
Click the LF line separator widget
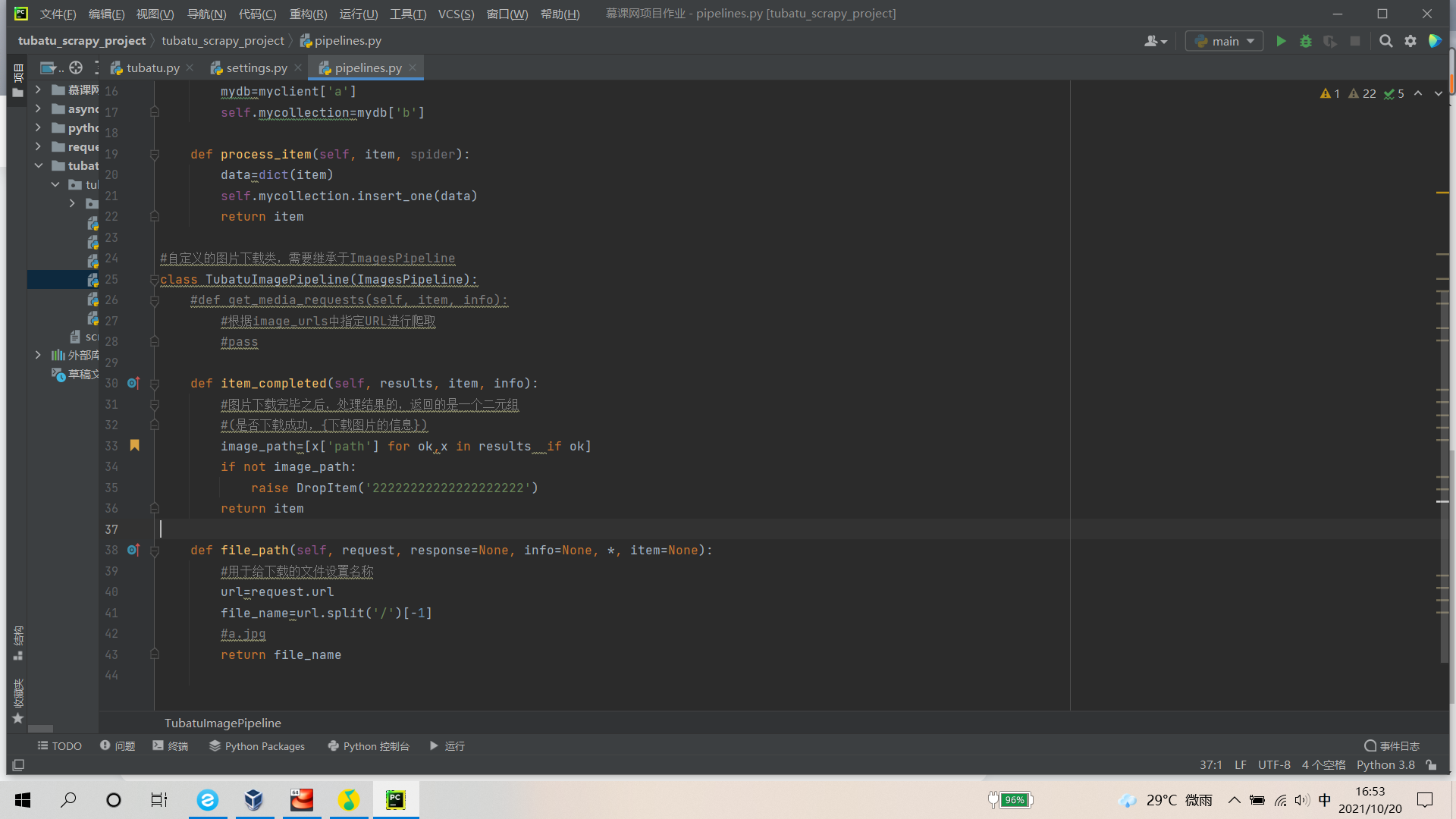click(x=1241, y=765)
